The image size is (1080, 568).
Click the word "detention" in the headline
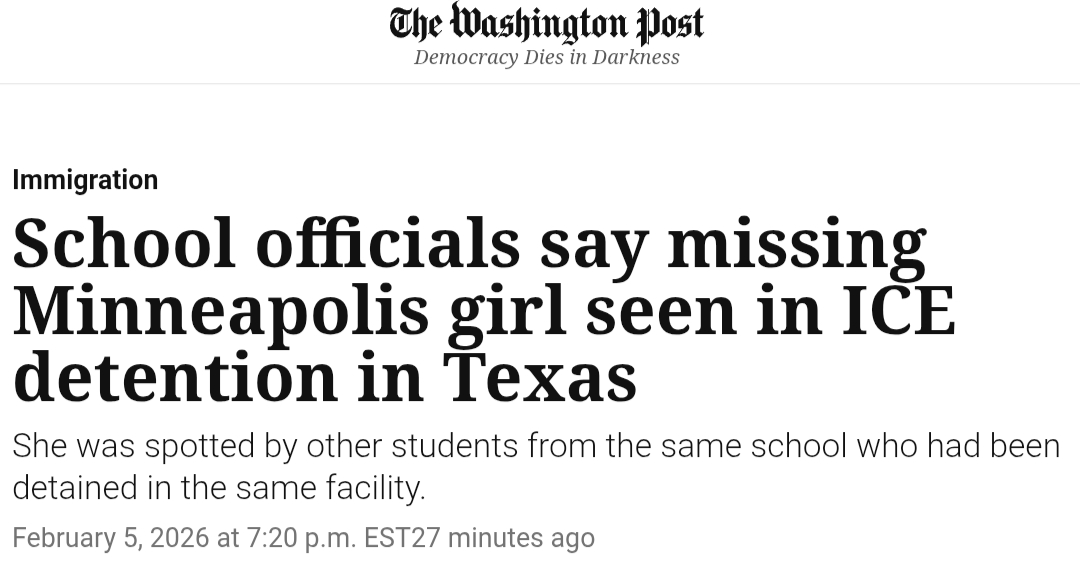pos(176,377)
